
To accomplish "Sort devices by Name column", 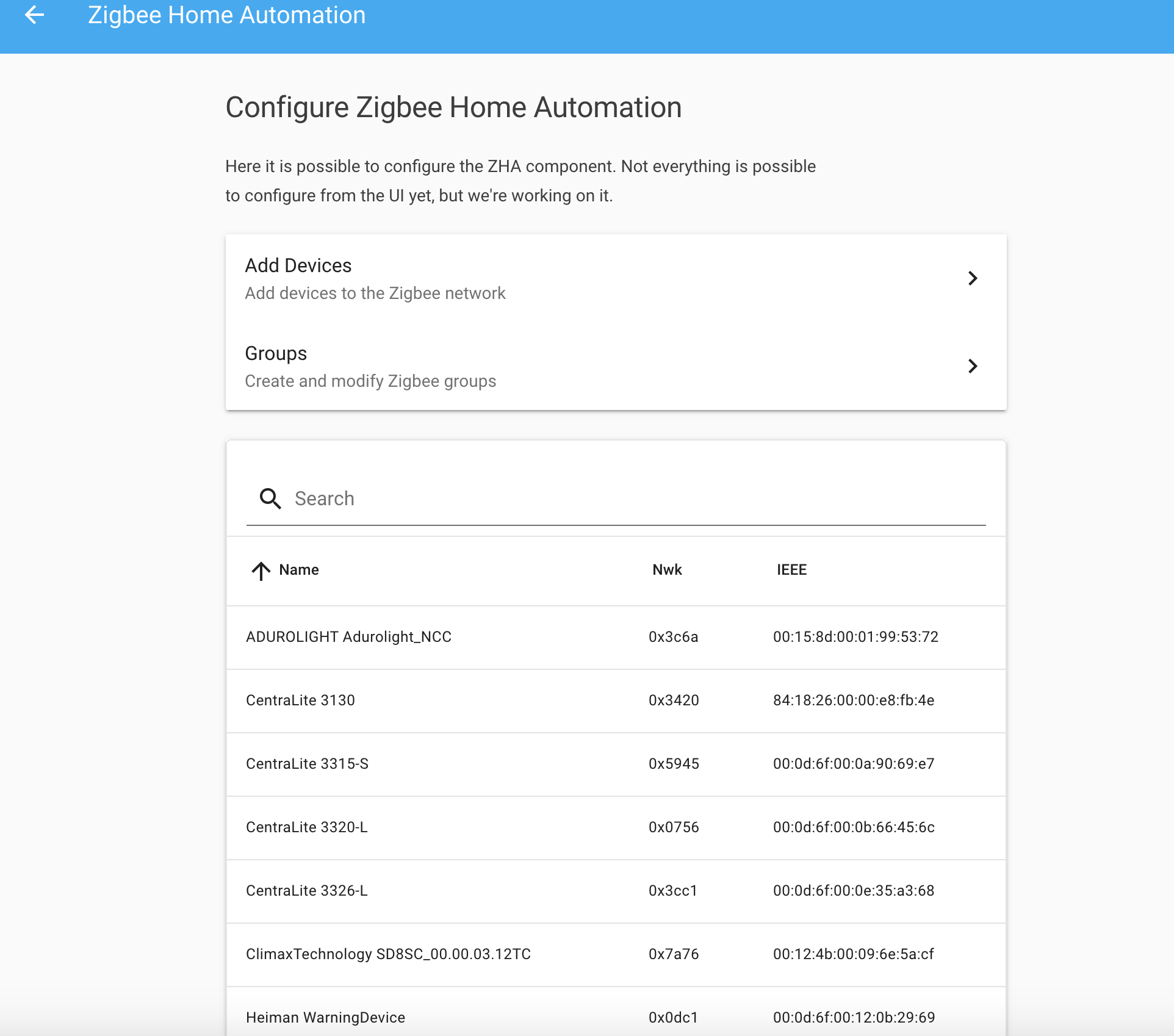I will (299, 569).
